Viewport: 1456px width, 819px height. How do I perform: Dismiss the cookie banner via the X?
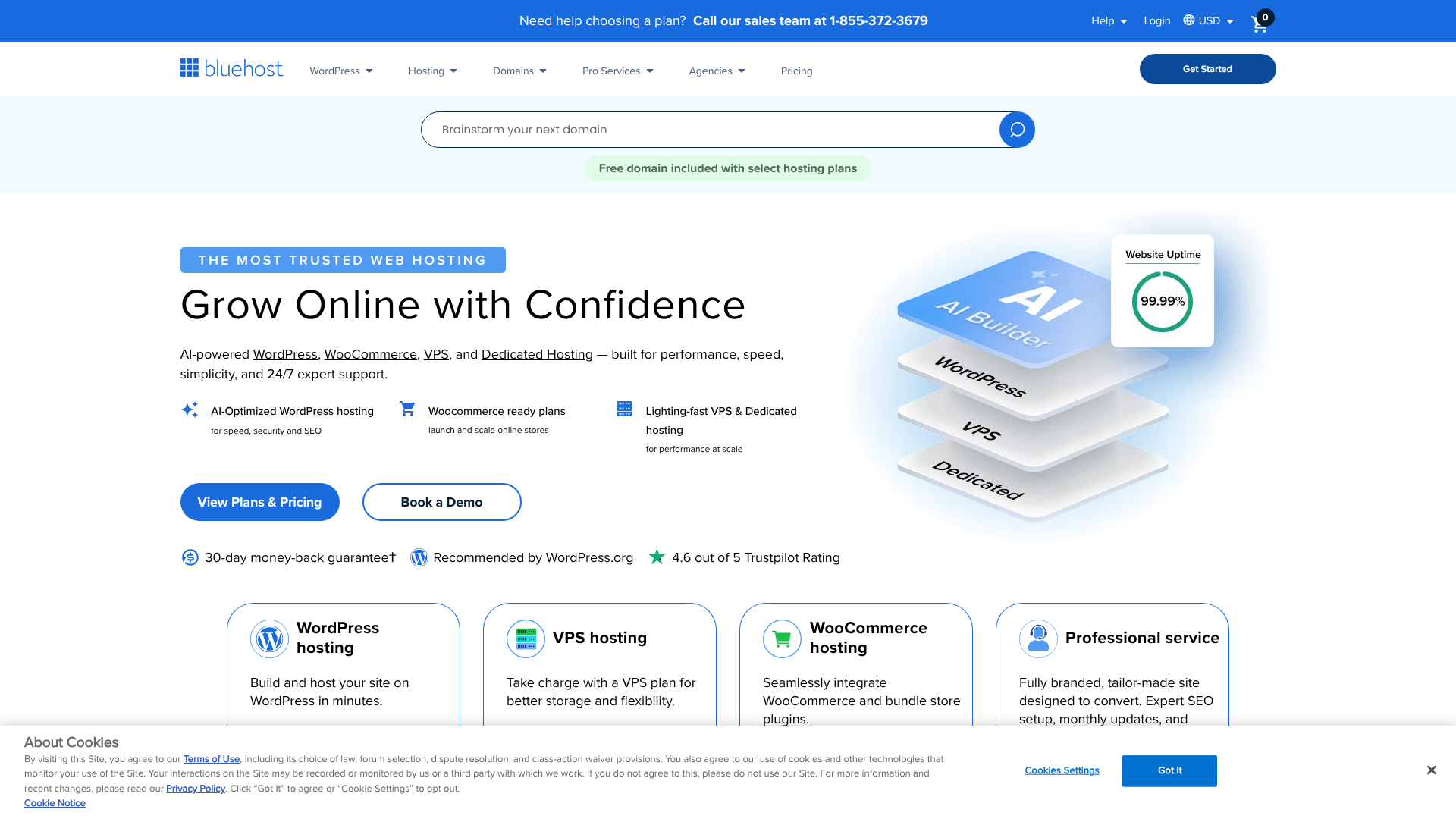1432,770
